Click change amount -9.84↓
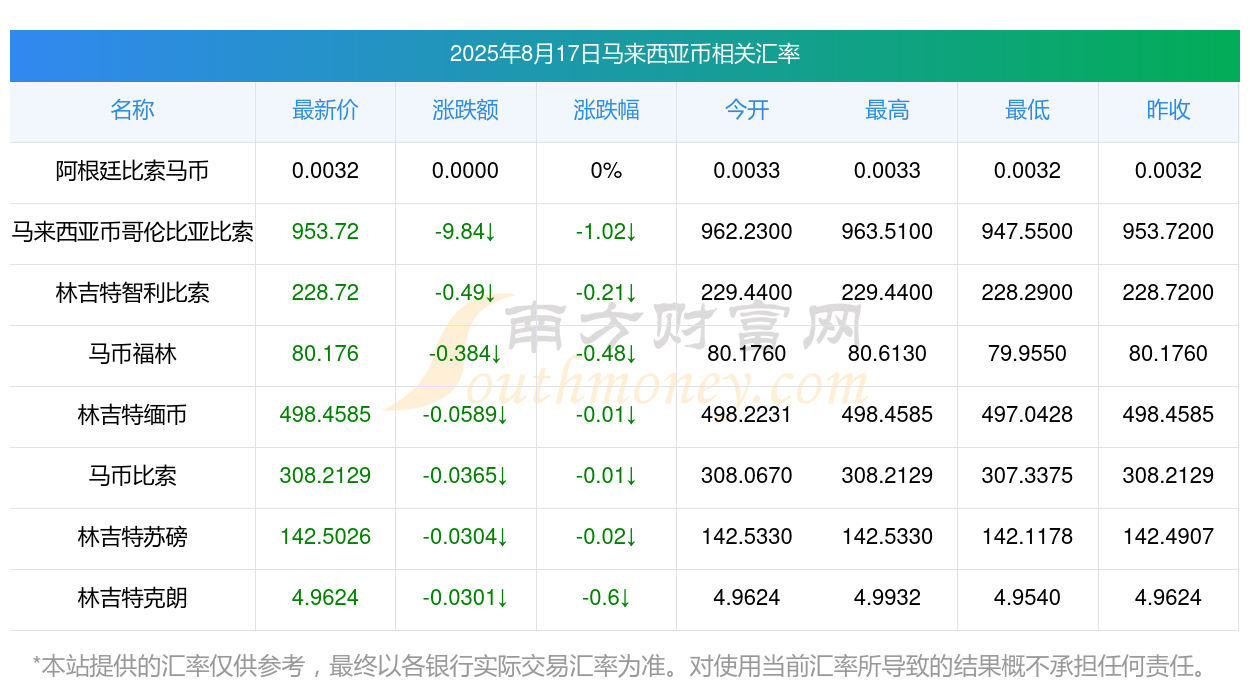The image size is (1250, 698). pos(465,232)
